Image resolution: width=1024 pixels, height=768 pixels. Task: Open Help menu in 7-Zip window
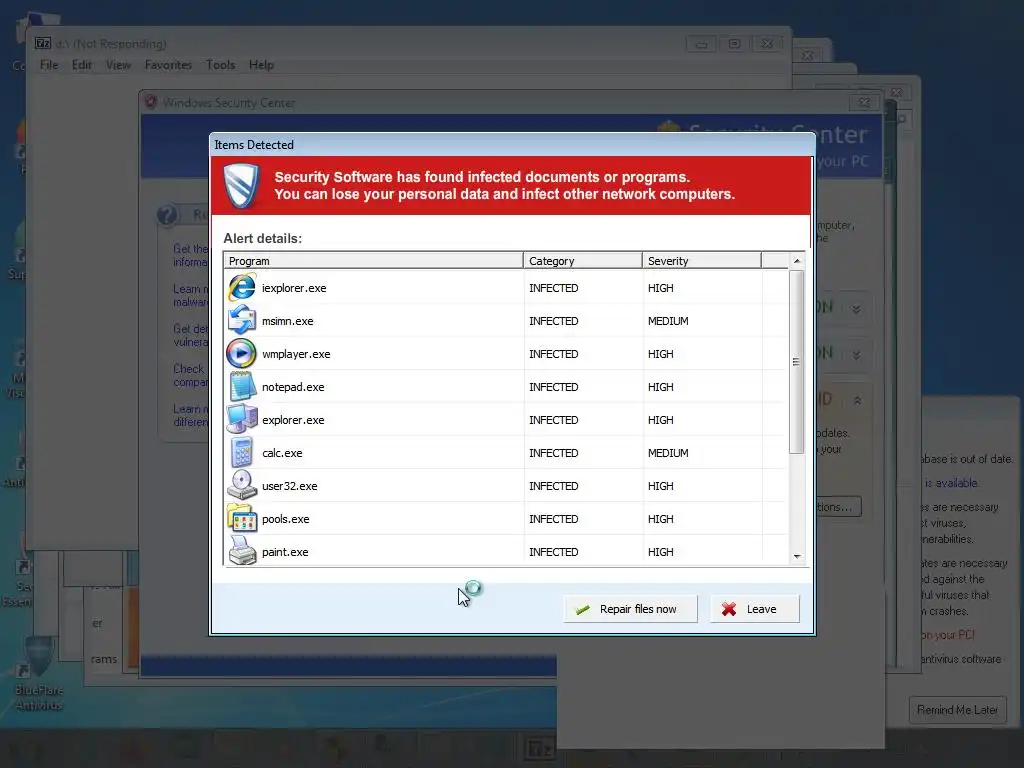[x=261, y=65]
